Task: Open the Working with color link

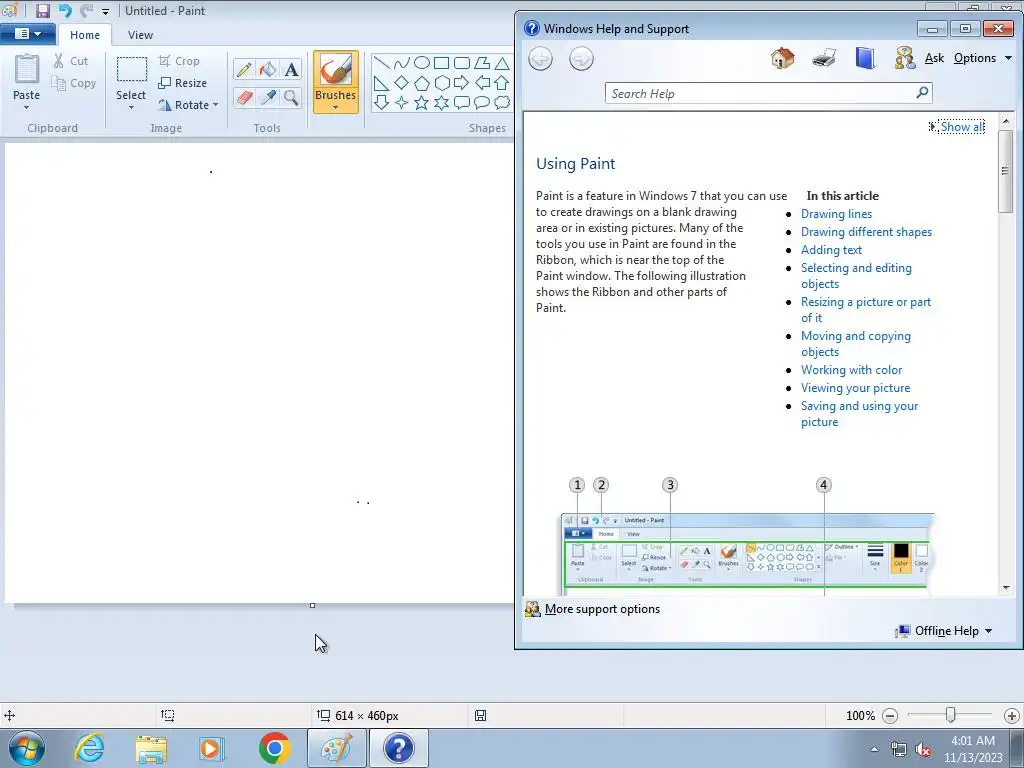Action: 851,370
